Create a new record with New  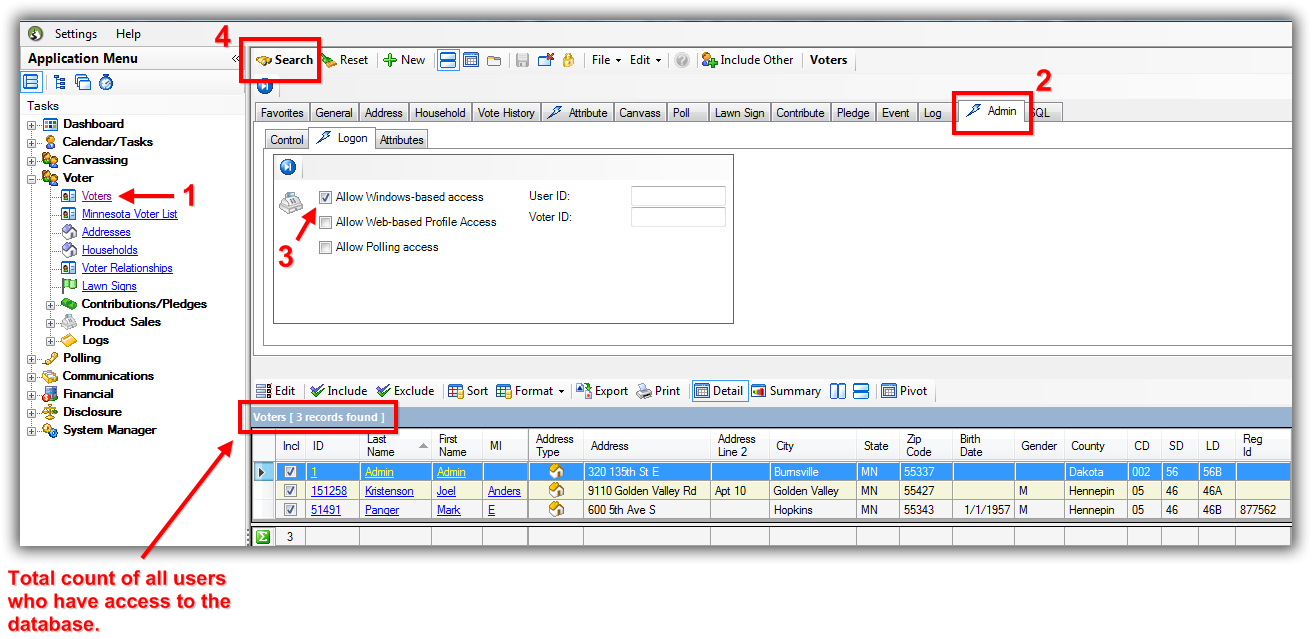[404, 60]
